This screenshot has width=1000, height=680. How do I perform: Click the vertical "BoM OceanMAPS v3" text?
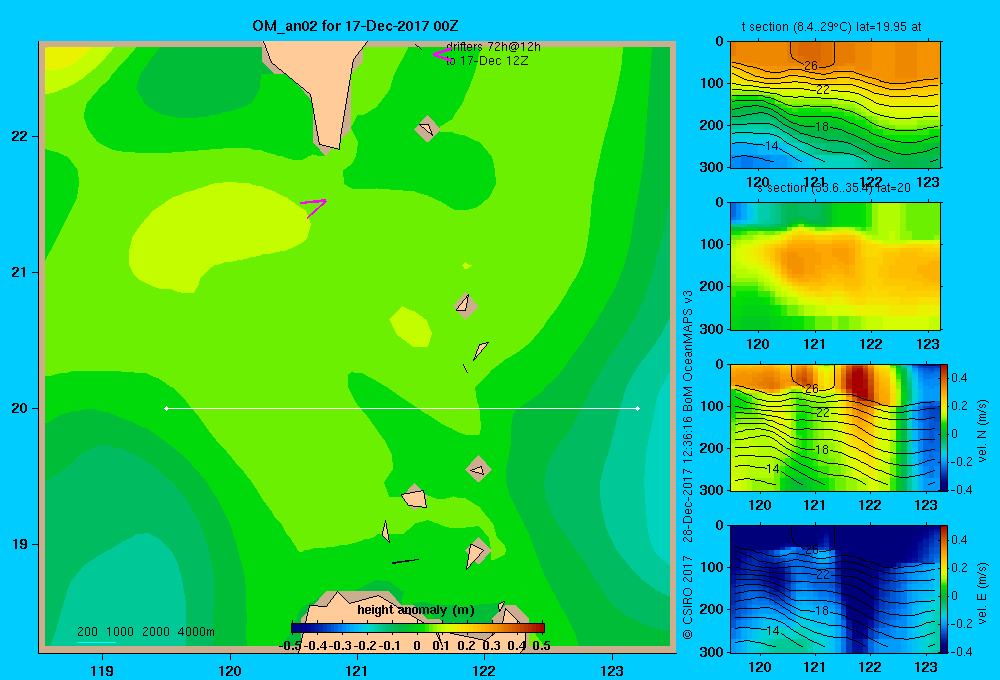point(688,350)
